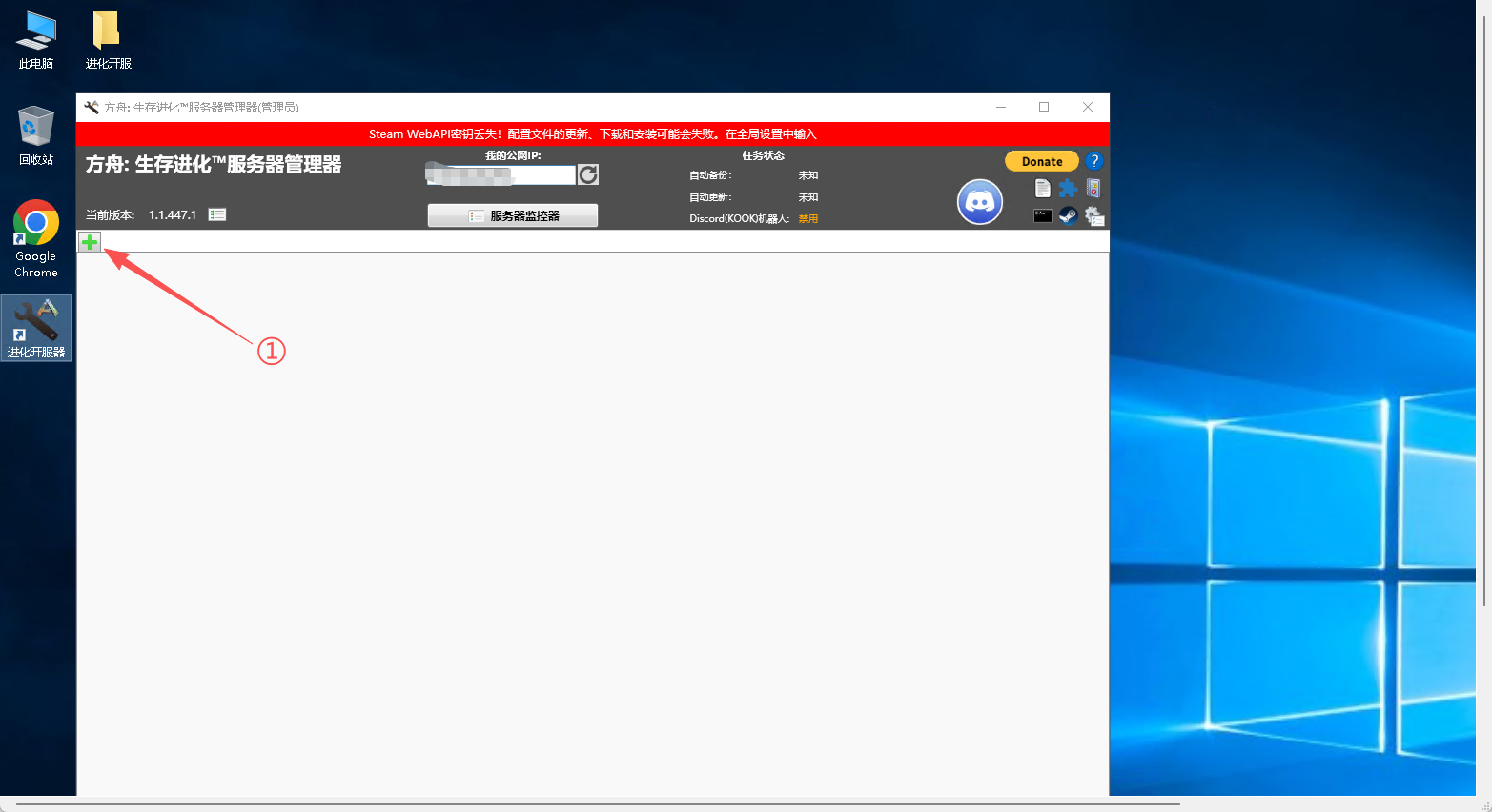Open the plugins puzzle piece icon
The width and height of the screenshot is (1492, 812).
coord(1068,188)
